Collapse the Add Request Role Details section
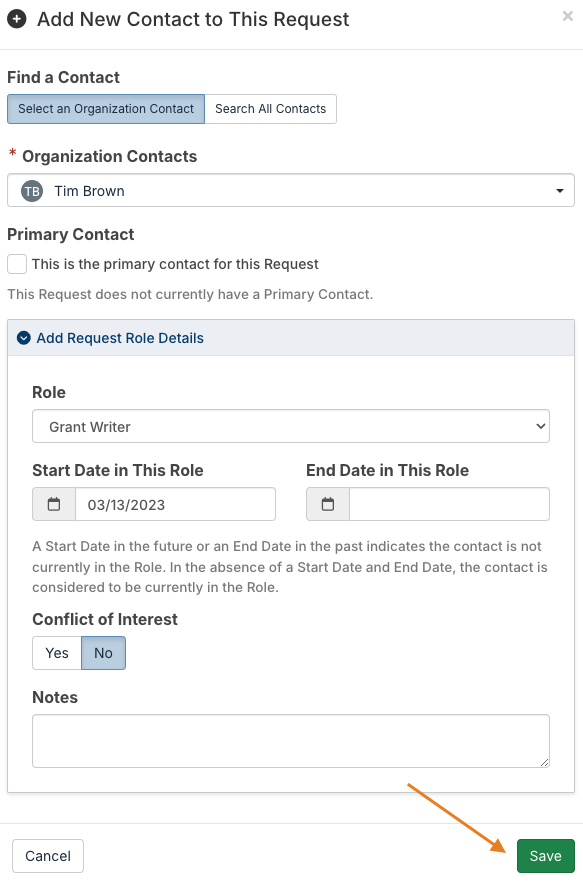583x882 pixels. 120,338
